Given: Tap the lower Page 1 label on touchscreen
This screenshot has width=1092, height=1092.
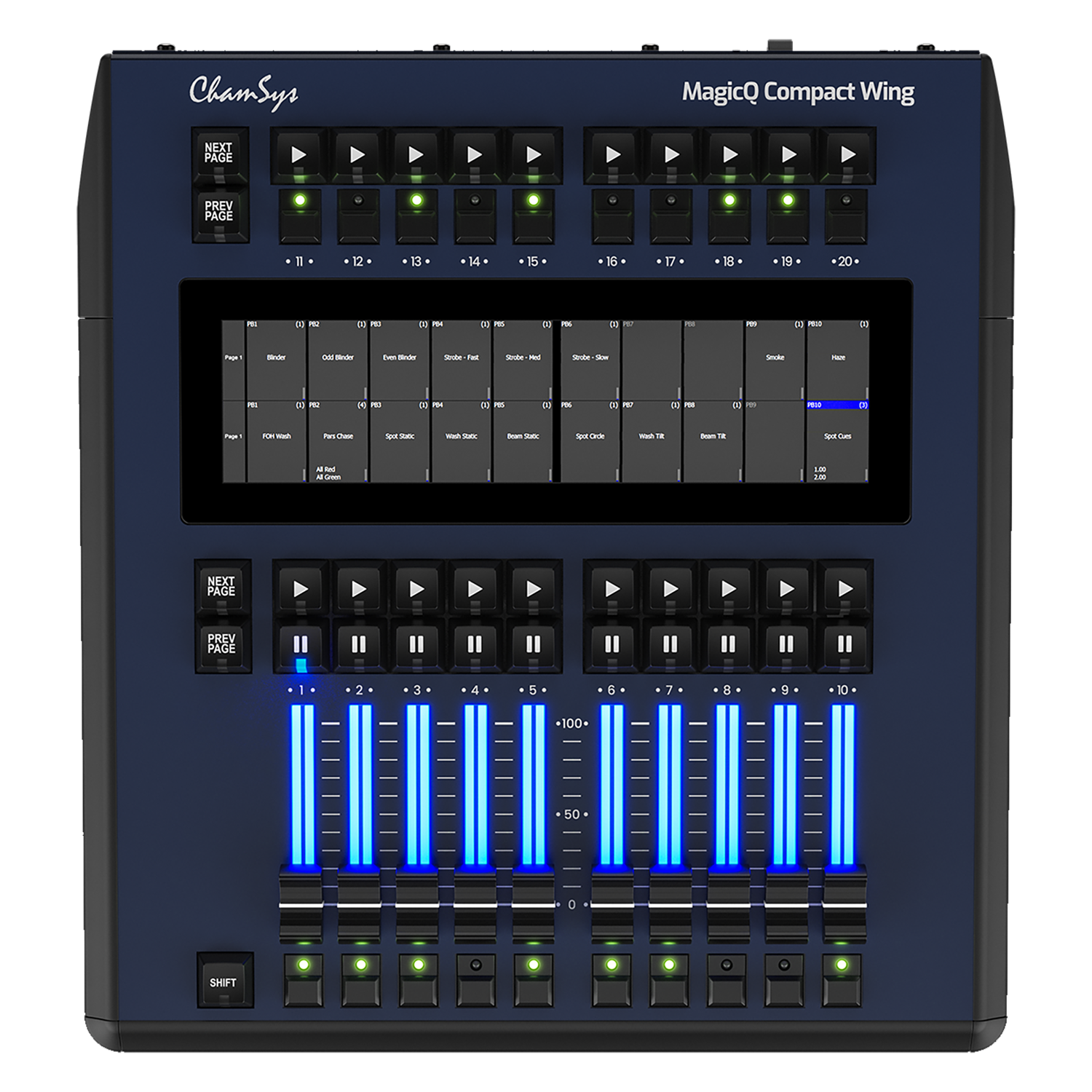Looking at the screenshot, I should 232,435.
